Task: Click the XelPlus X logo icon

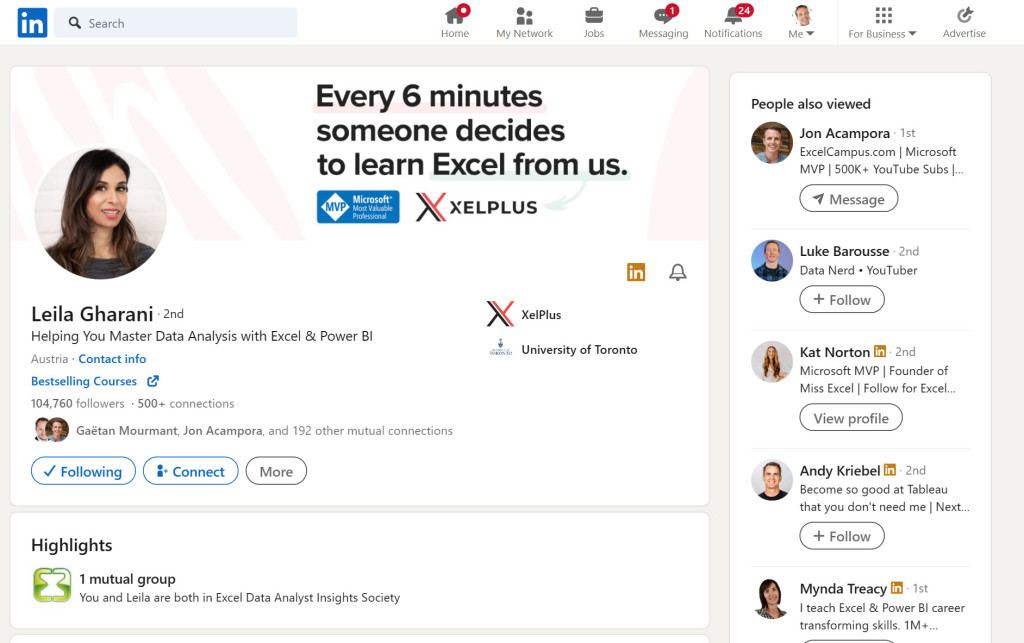Action: point(500,314)
